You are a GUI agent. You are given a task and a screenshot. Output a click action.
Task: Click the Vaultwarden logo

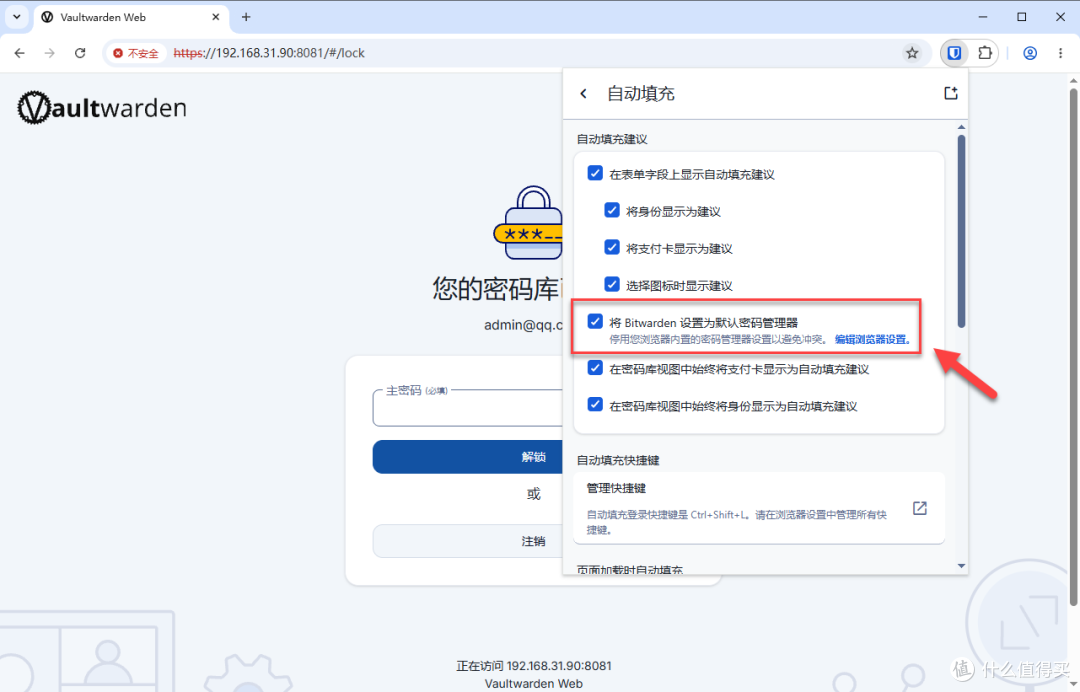[x=102, y=107]
